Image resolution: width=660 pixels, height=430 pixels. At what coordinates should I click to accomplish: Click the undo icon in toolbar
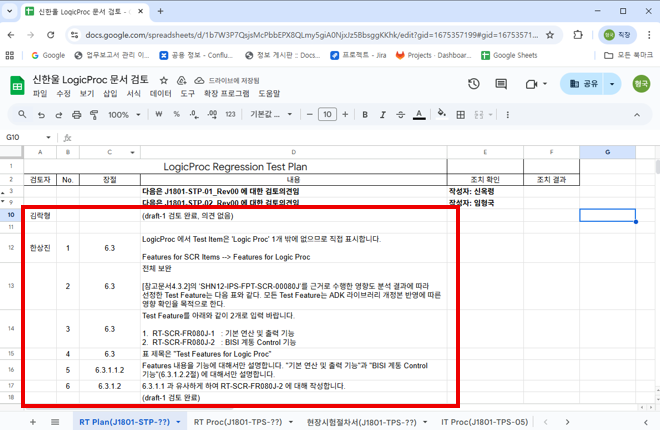tap(42, 115)
